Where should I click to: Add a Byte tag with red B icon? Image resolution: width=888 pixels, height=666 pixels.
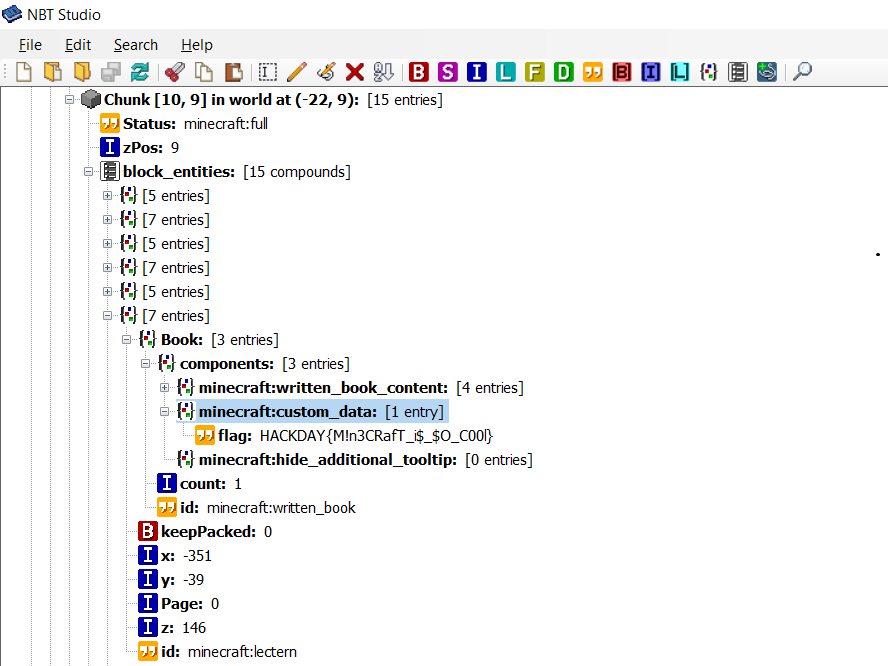point(418,72)
